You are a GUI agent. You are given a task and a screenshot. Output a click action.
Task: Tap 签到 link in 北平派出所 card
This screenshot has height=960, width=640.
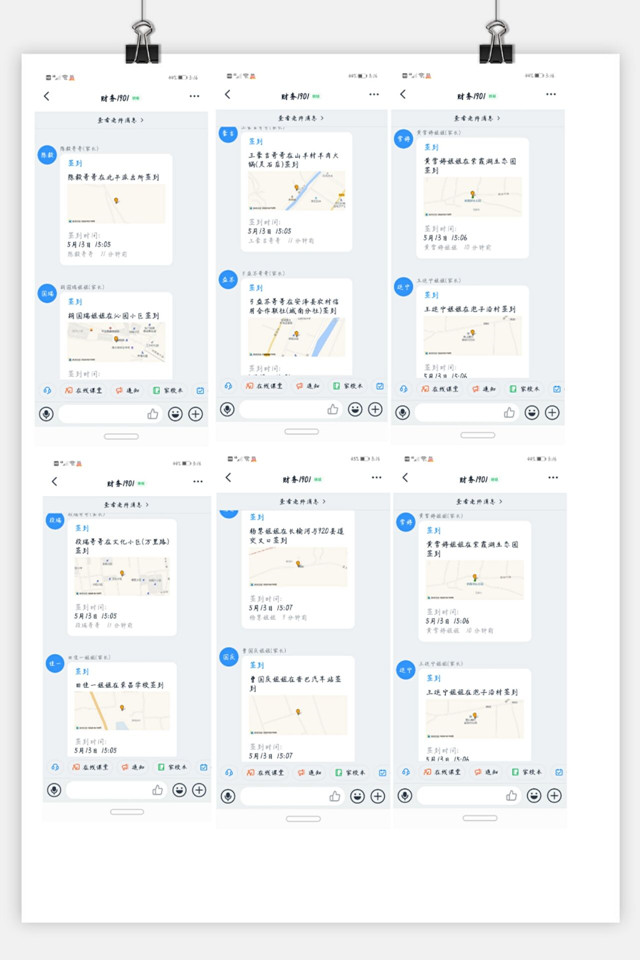point(75,163)
